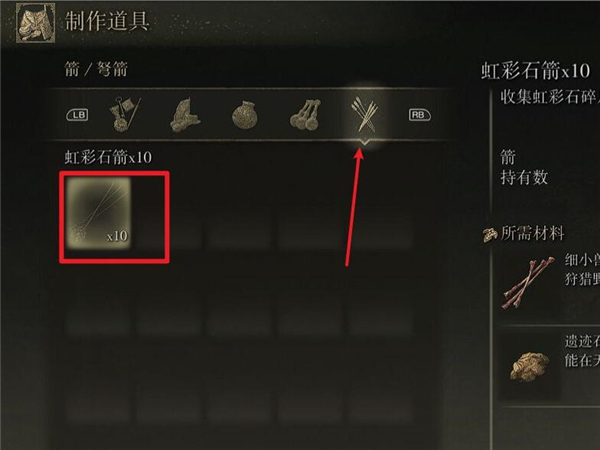Click the 所需材料 required materials header
The height and width of the screenshot is (450, 600).
[532, 233]
